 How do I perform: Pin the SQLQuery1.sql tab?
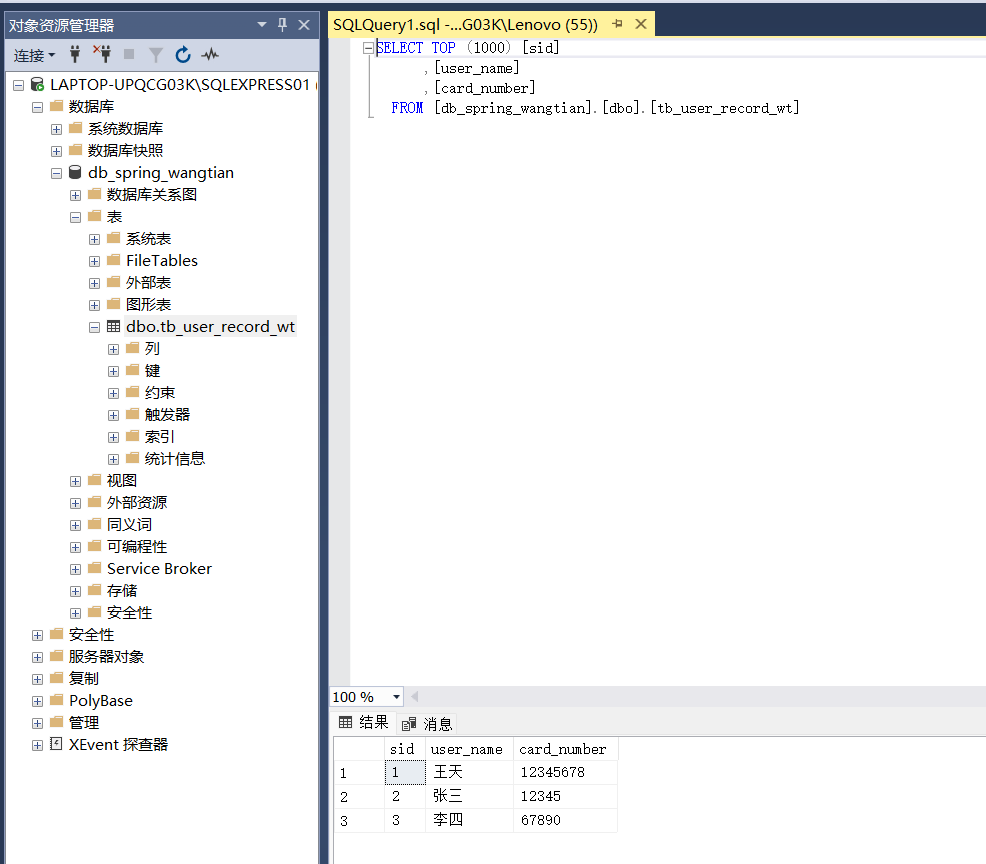[618, 24]
